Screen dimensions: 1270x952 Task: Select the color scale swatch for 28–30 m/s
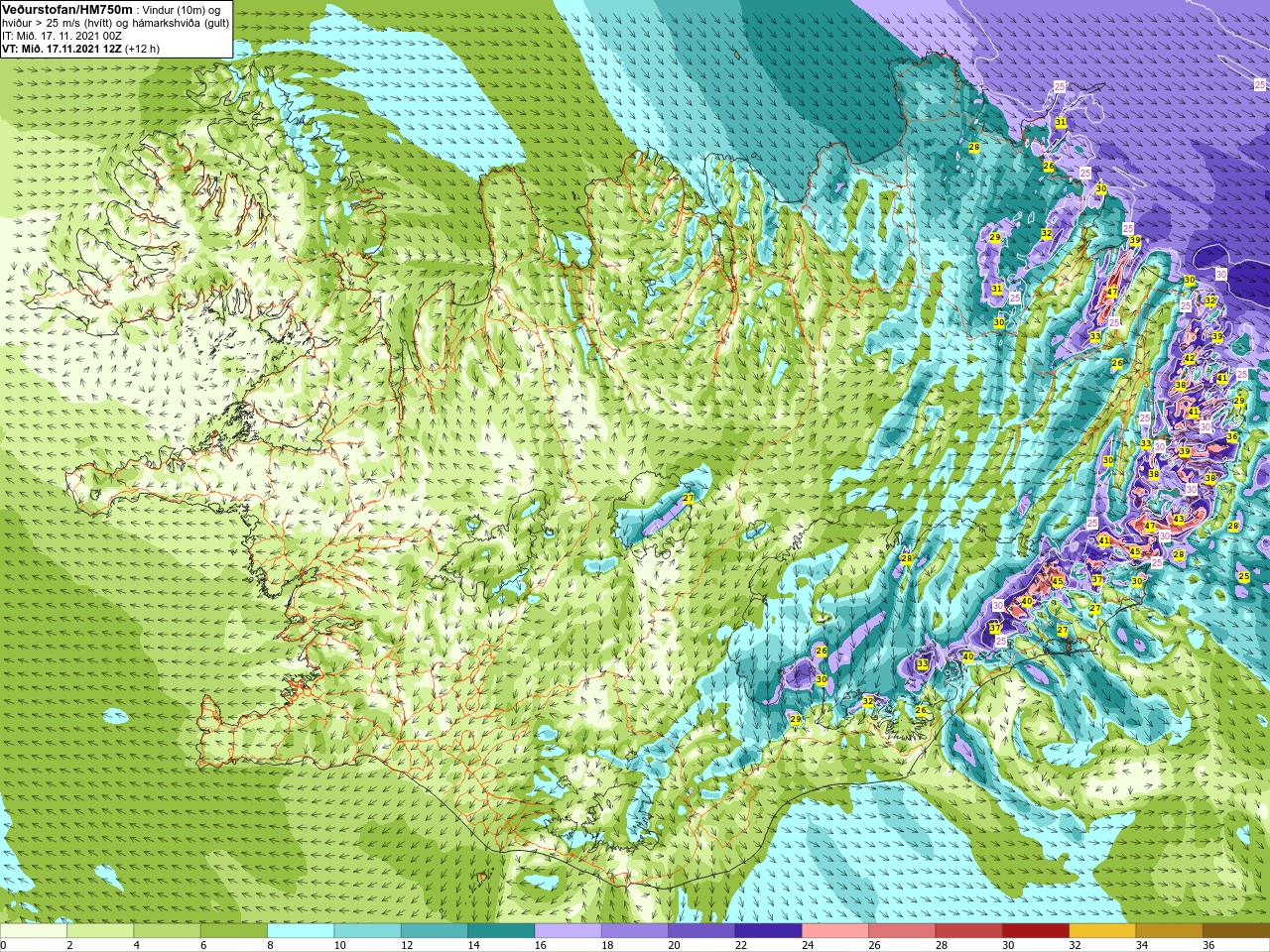pos(968,931)
